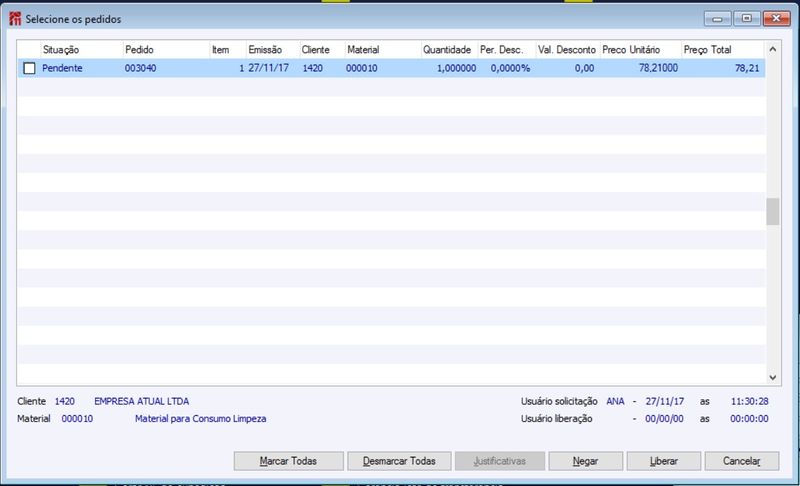Click the 'Usuário solicitação' label
Screen dimensions: 800x486
[x=559, y=401]
